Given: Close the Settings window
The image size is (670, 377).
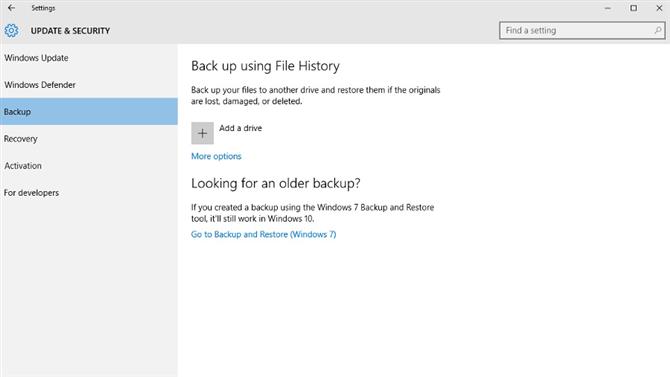Looking at the screenshot, I should click(x=659, y=8).
